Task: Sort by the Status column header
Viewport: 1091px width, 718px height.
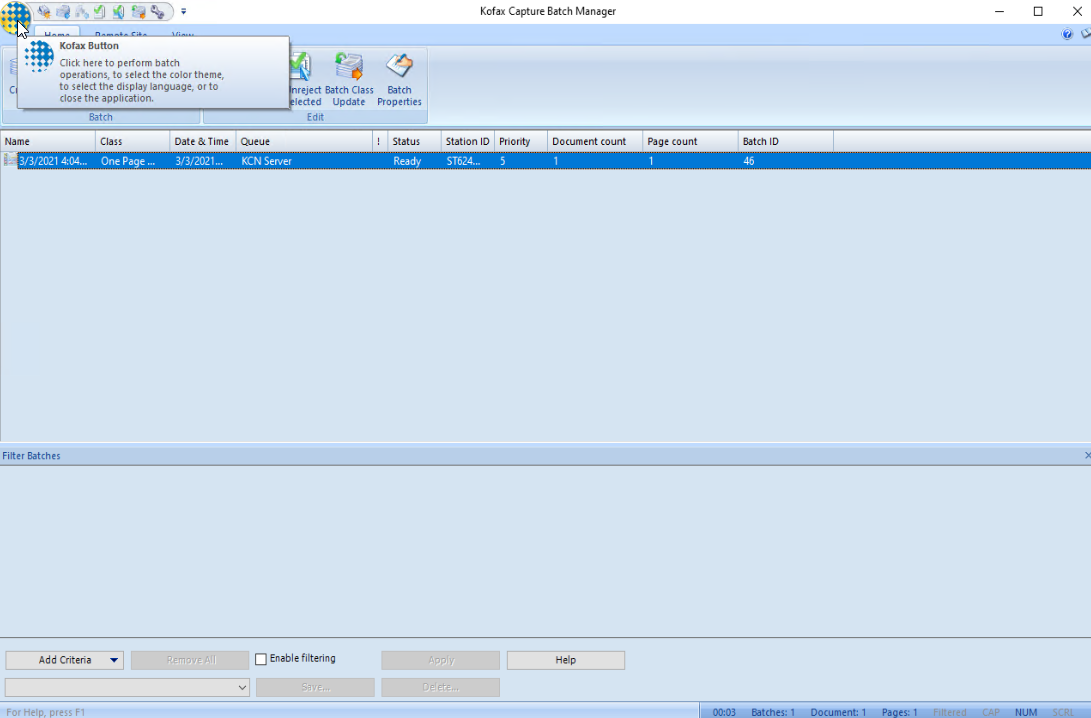Action: click(x=414, y=141)
